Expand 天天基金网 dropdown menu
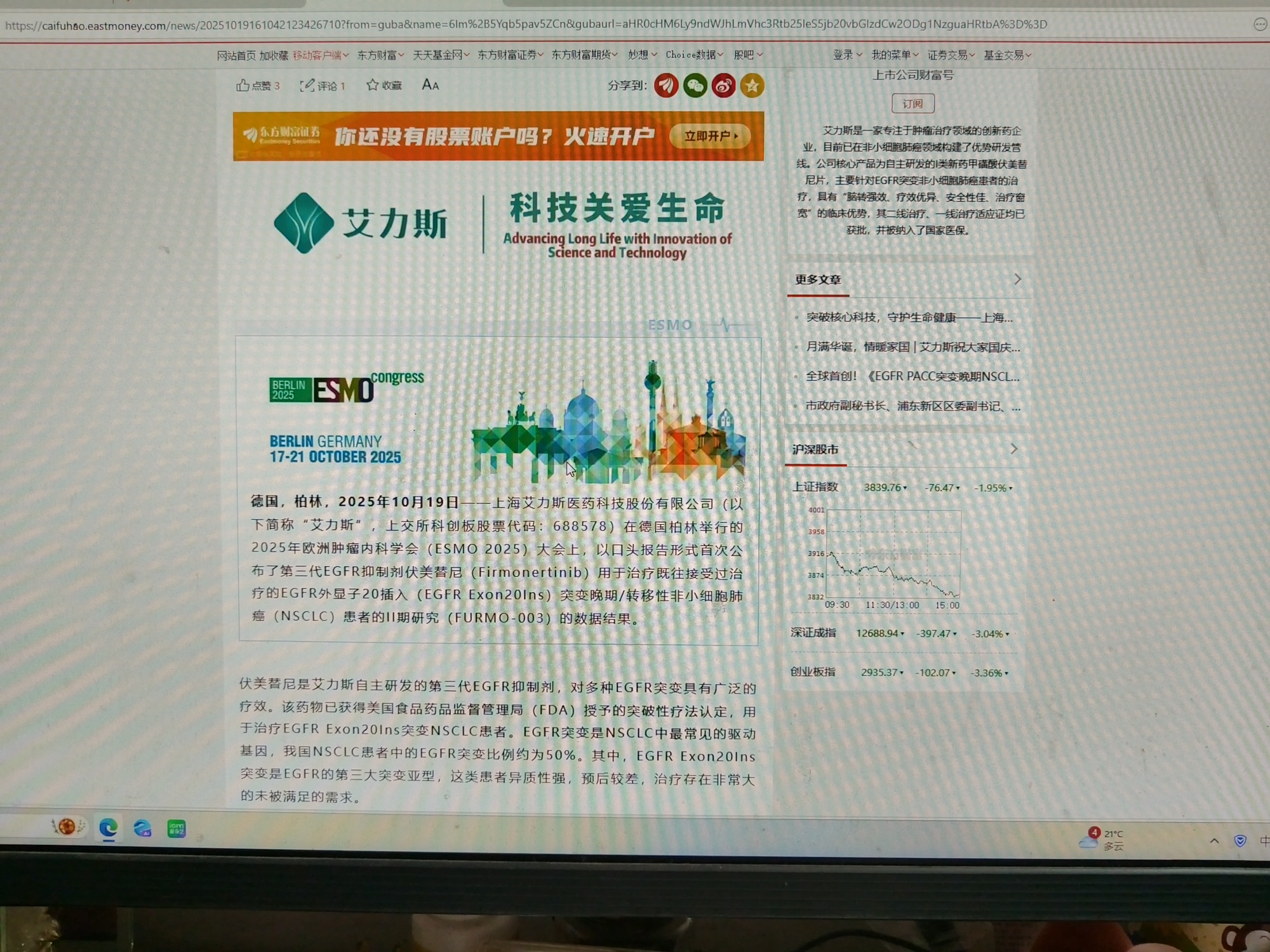The image size is (1270, 952). (x=441, y=55)
